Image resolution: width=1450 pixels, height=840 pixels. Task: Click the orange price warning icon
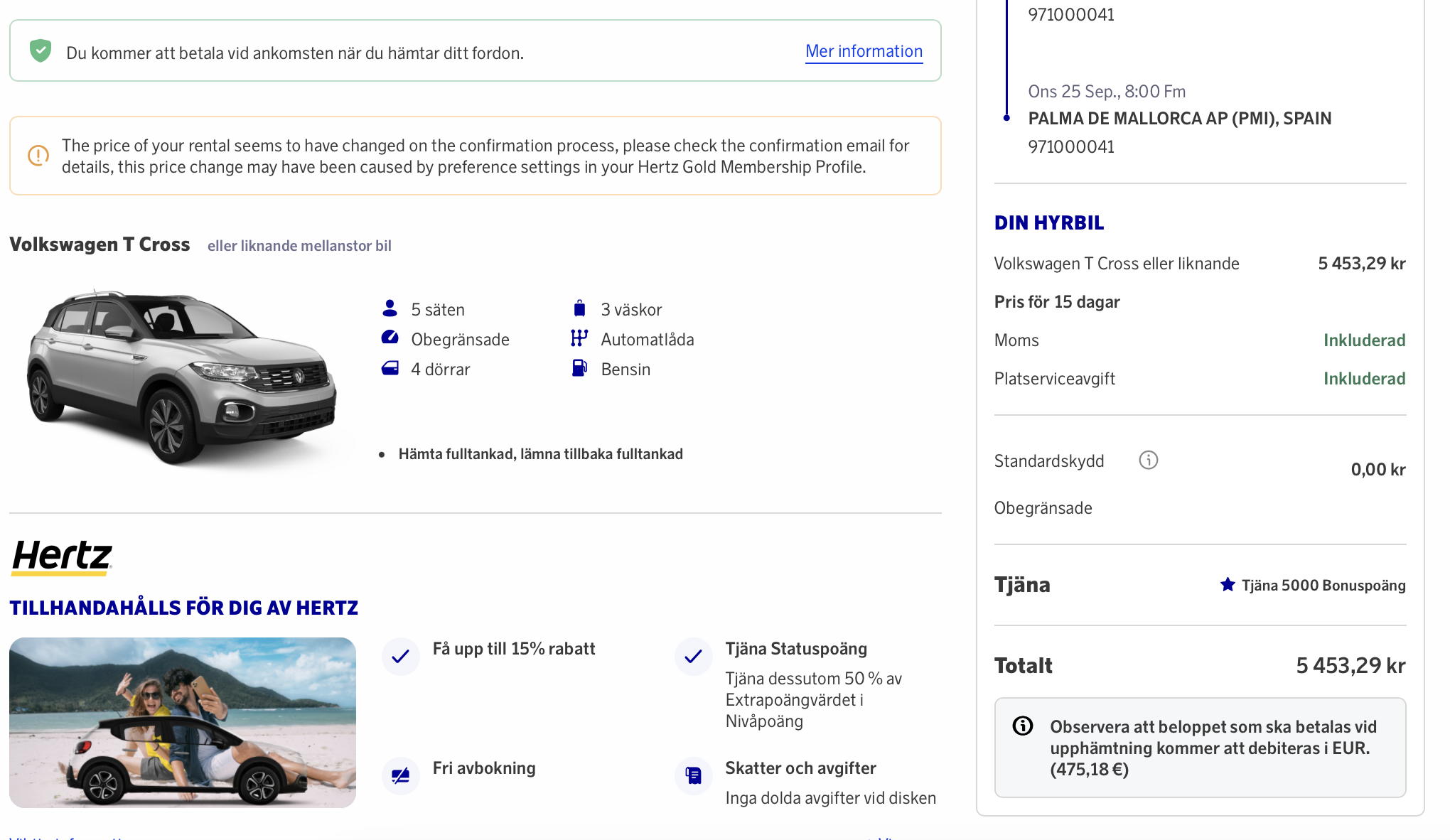[x=38, y=156]
